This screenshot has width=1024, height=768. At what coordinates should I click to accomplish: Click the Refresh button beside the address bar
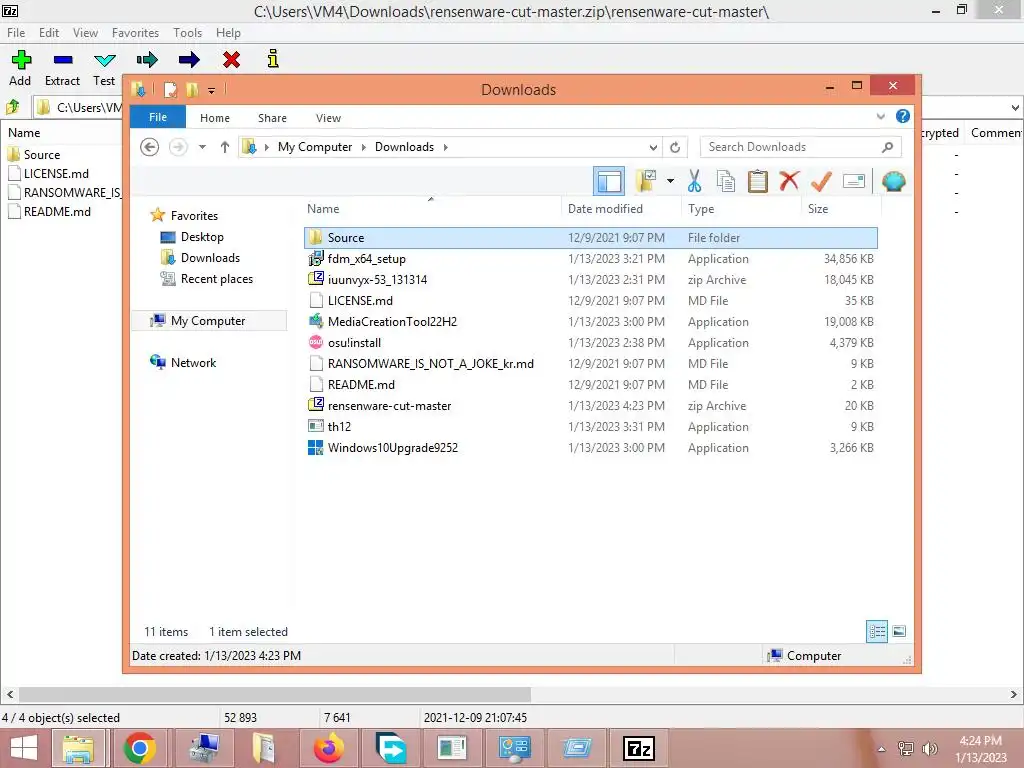click(x=675, y=148)
